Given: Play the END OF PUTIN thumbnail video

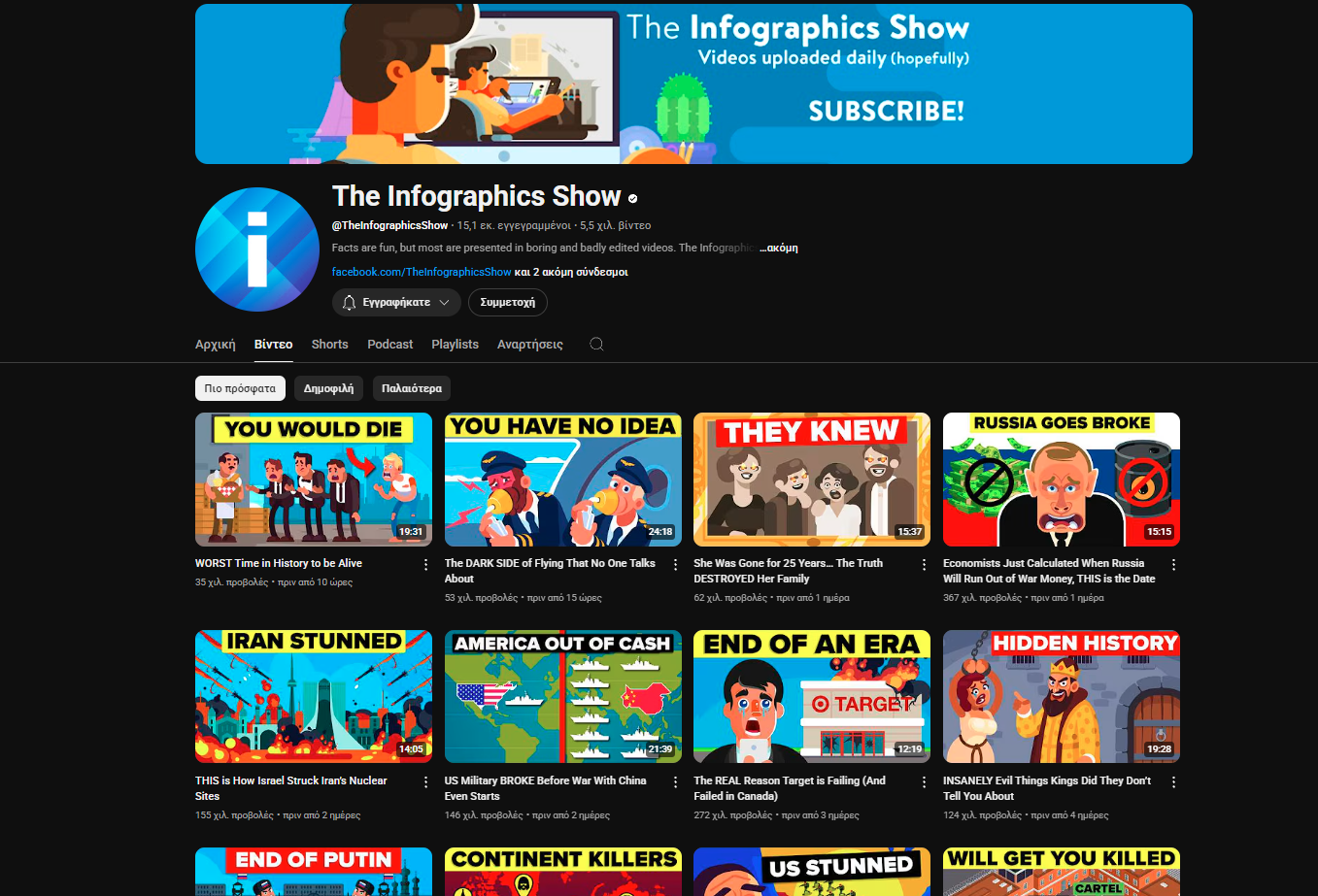Looking at the screenshot, I should pos(314,872).
